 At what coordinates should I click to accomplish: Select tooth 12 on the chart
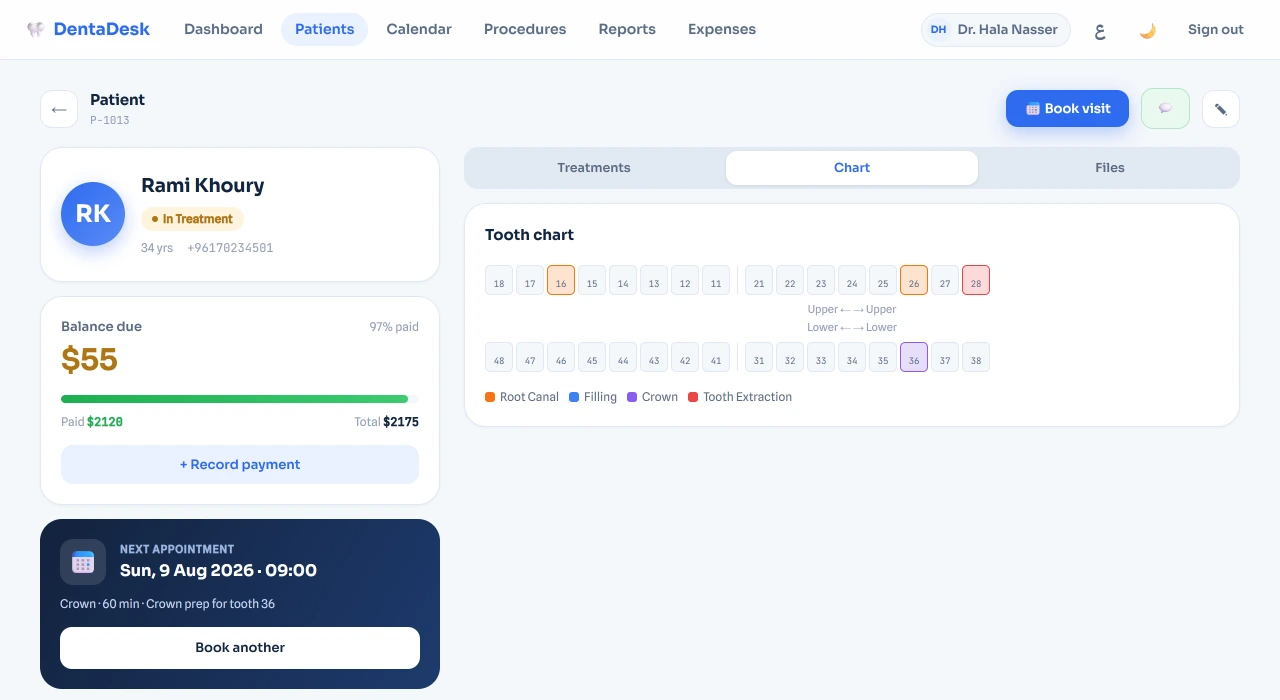[685, 280]
